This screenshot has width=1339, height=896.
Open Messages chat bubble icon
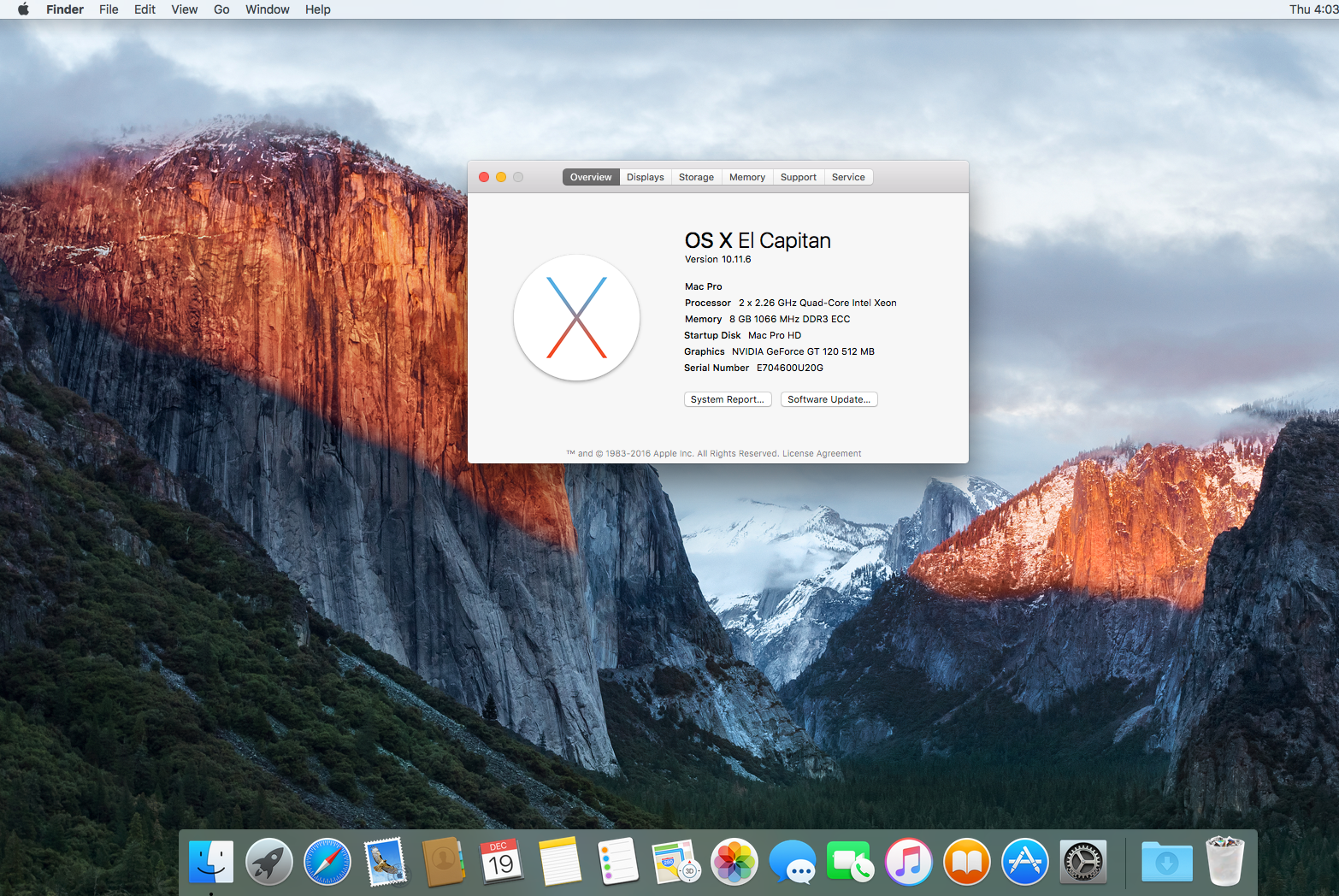pyautogui.click(x=793, y=861)
